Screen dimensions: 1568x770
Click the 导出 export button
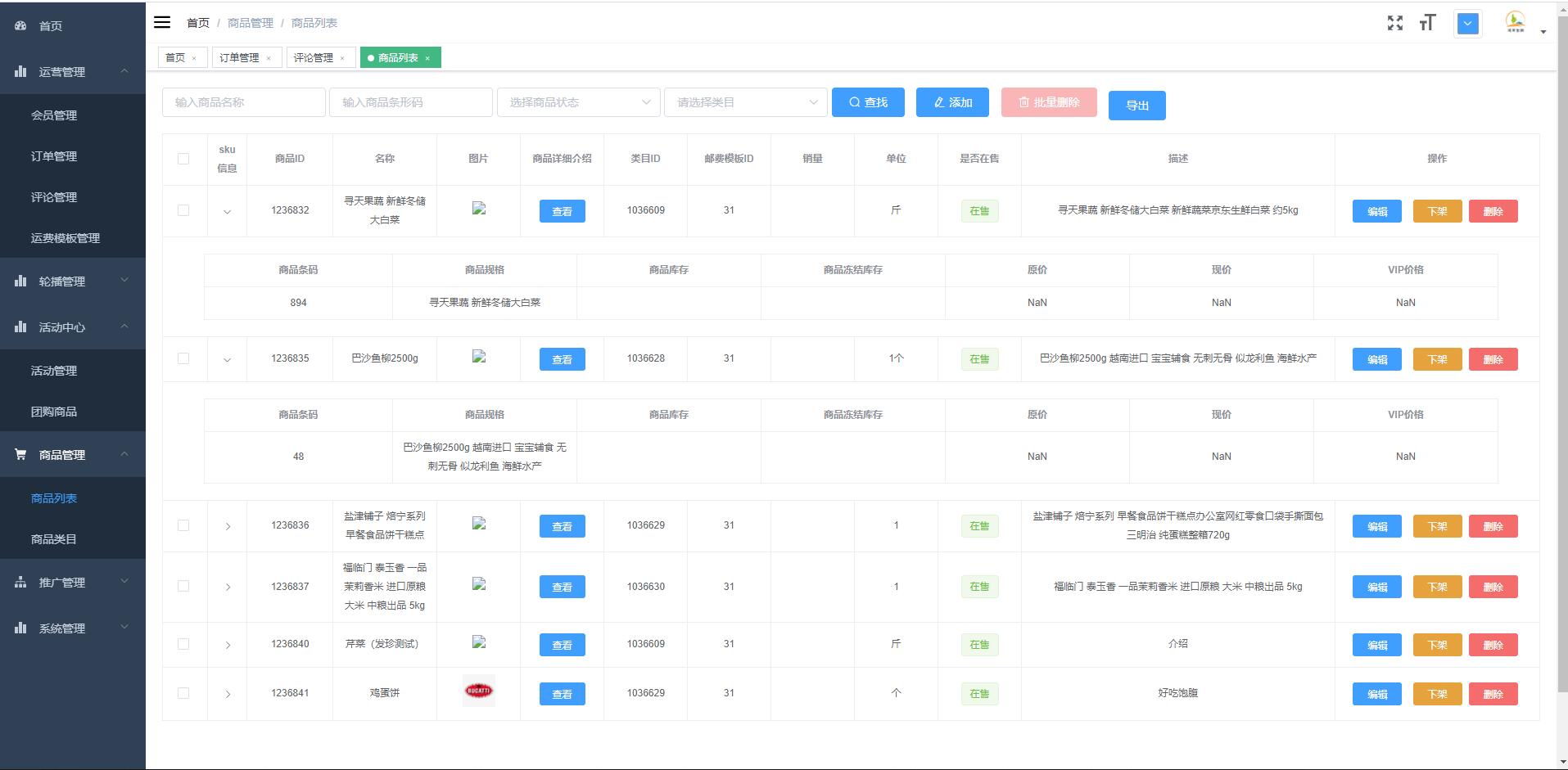point(1137,106)
